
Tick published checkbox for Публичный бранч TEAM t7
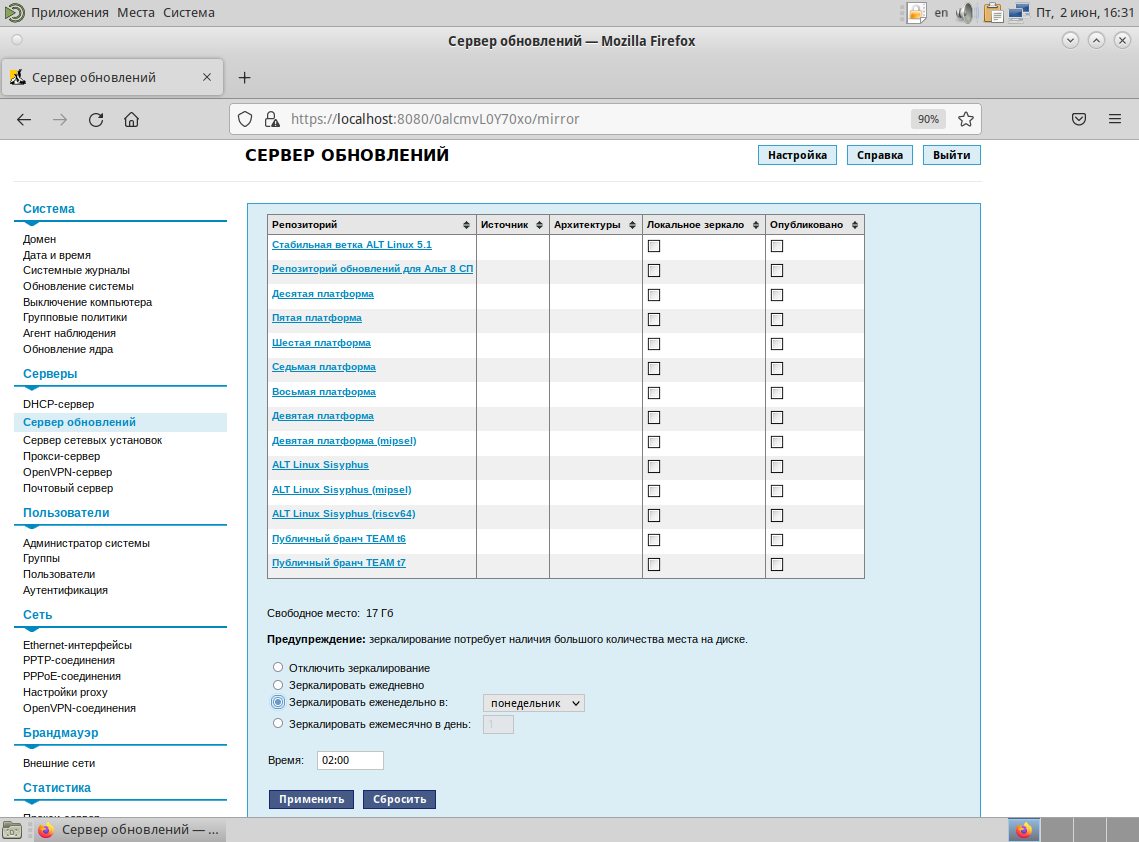tap(777, 564)
